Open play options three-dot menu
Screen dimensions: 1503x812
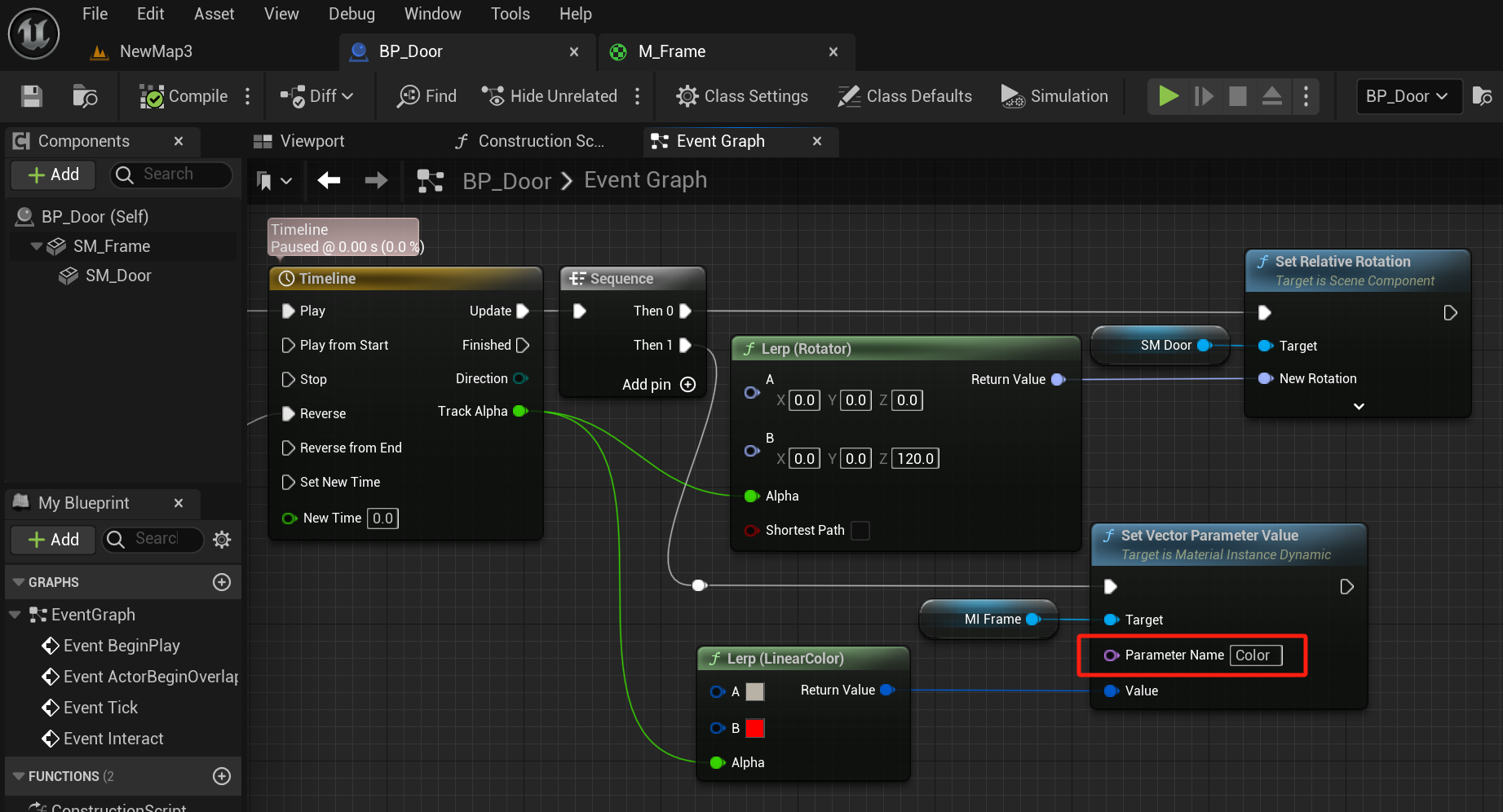[x=1306, y=96]
